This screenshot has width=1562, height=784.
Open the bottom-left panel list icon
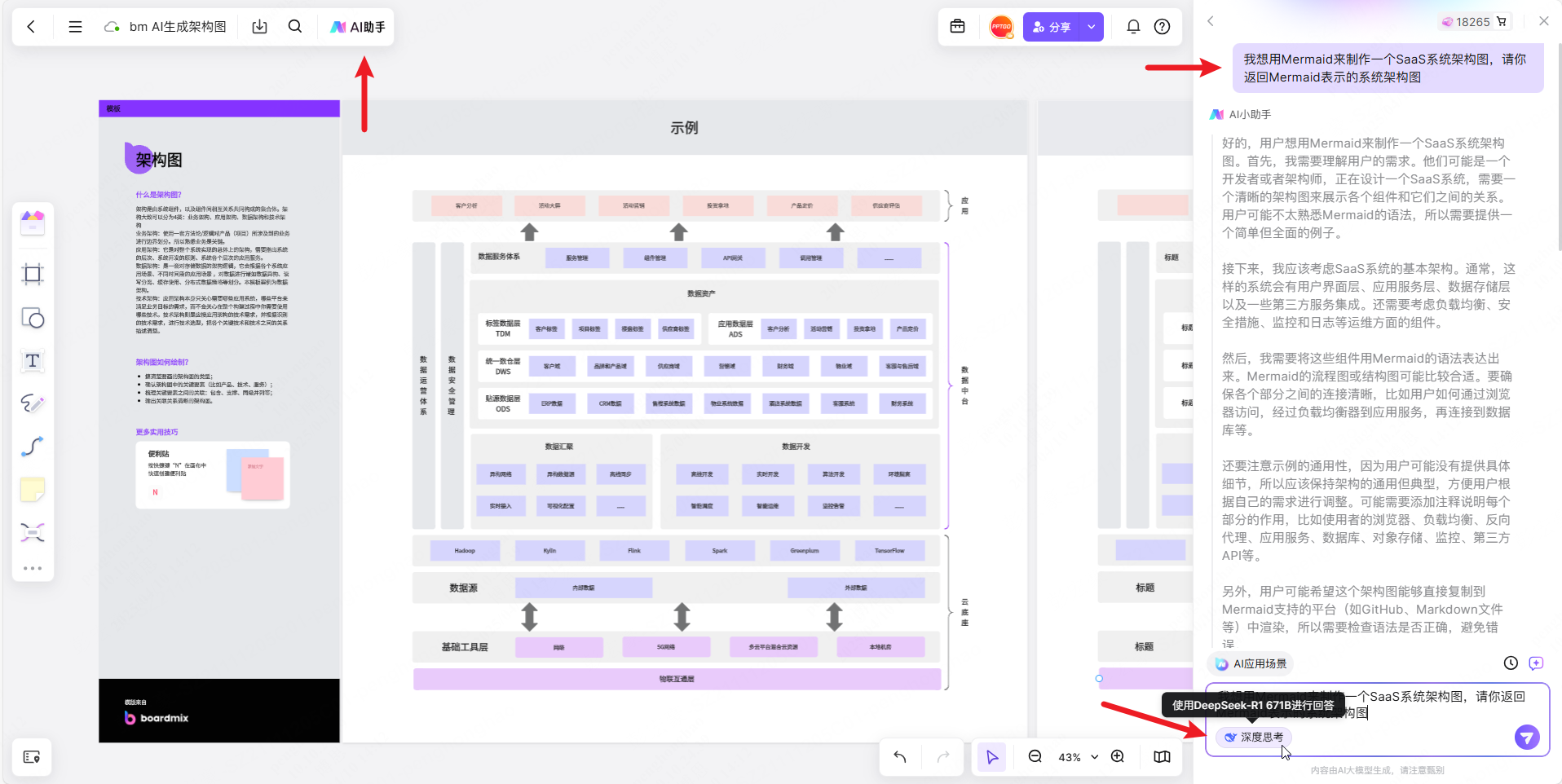click(x=32, y=757)
